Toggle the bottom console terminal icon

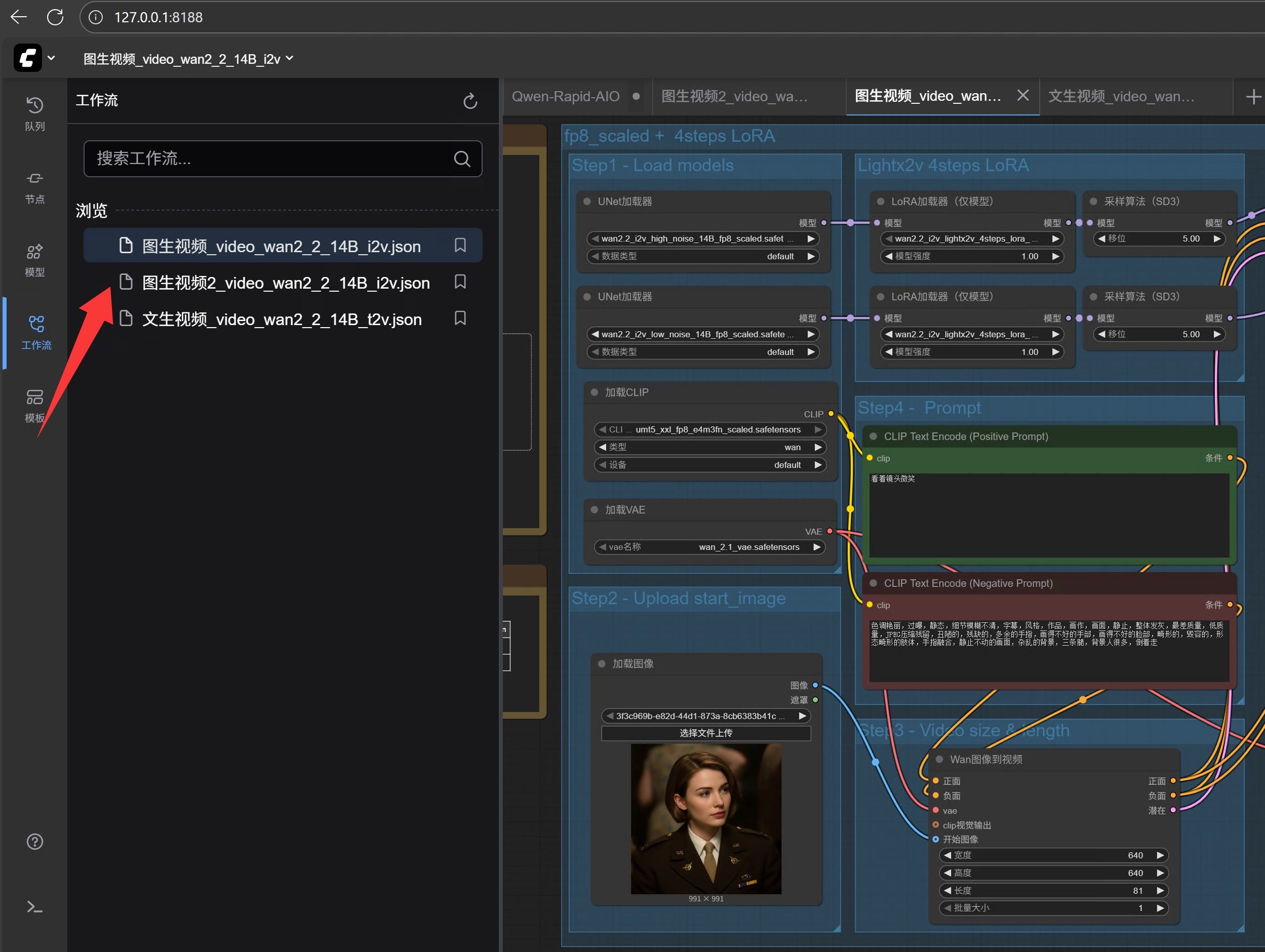(34, 907)
